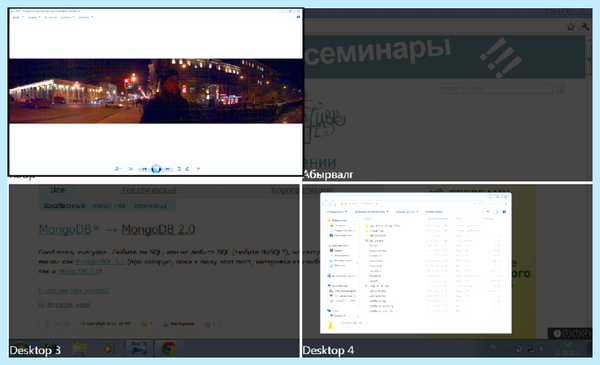Click Photo Viewer actual size button
600x365 pixels.
tap(131, 169)
